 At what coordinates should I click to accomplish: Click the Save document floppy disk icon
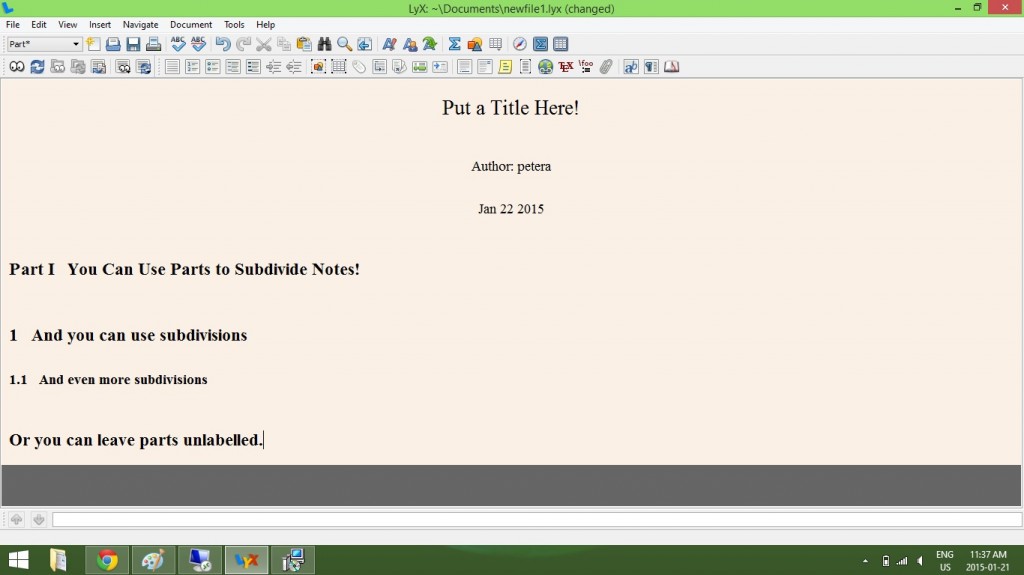pyautogui.click(x=133, y=44)
